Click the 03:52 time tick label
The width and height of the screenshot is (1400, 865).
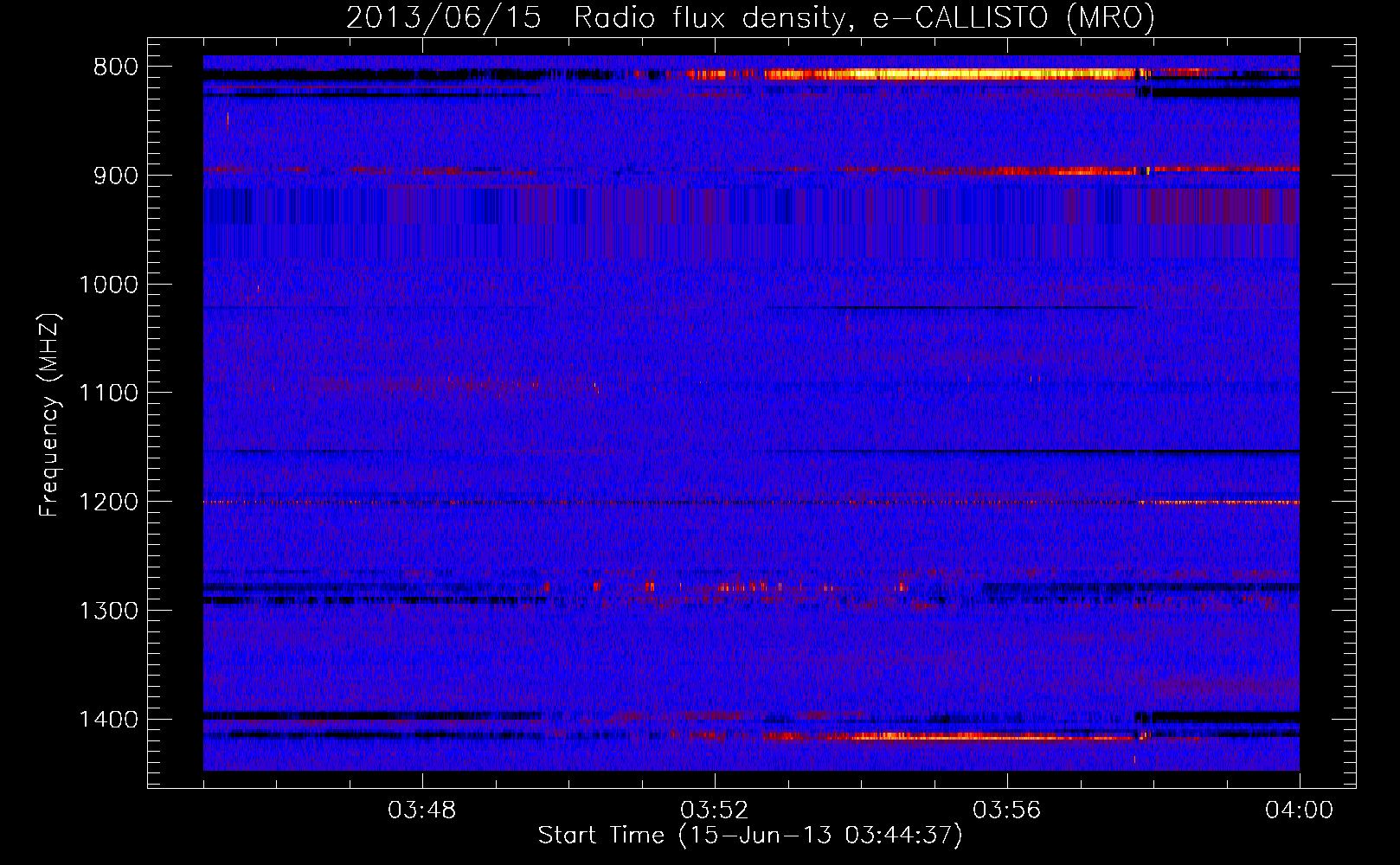[715, 811]
